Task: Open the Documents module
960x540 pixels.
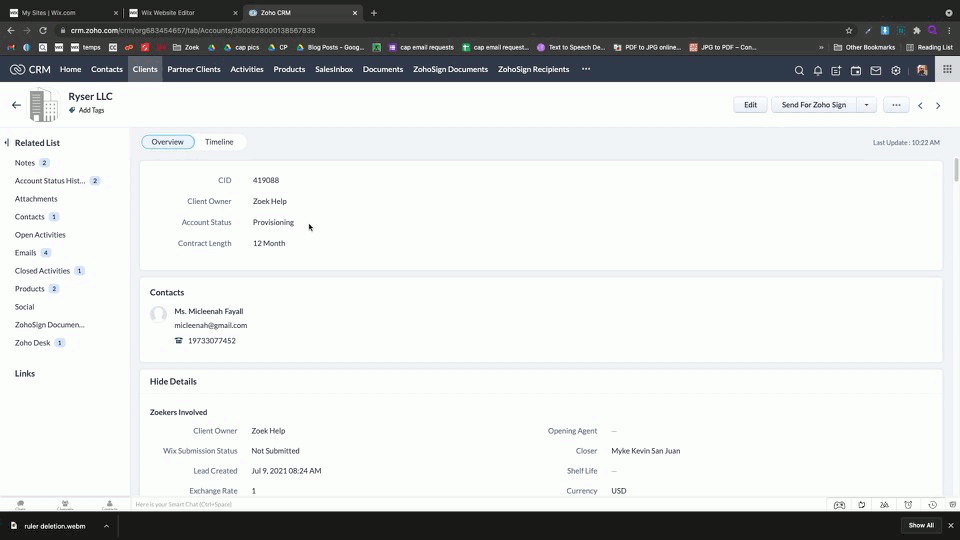Action: click(x=383, y=69)
